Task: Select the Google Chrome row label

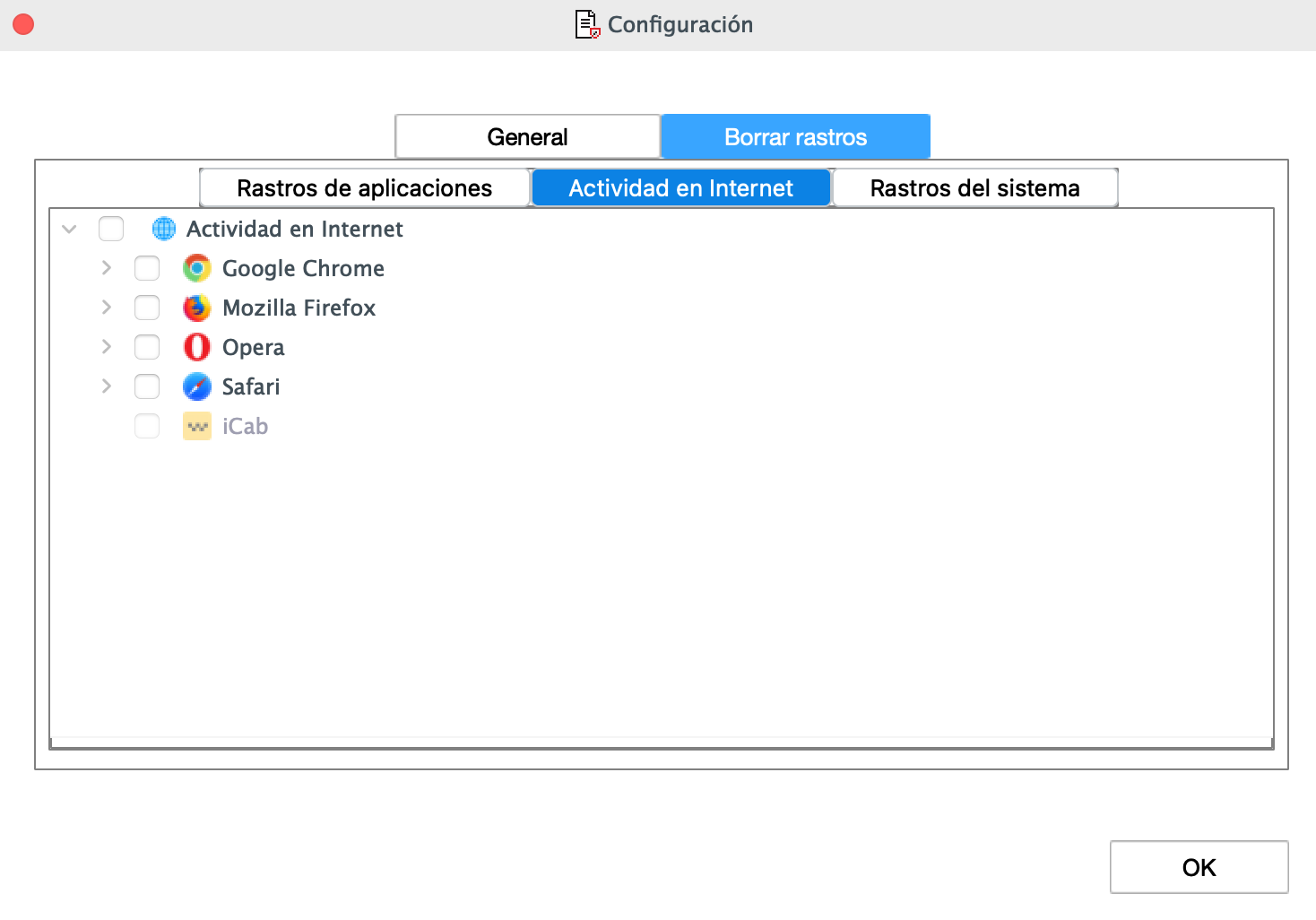Action: point(303,268)
